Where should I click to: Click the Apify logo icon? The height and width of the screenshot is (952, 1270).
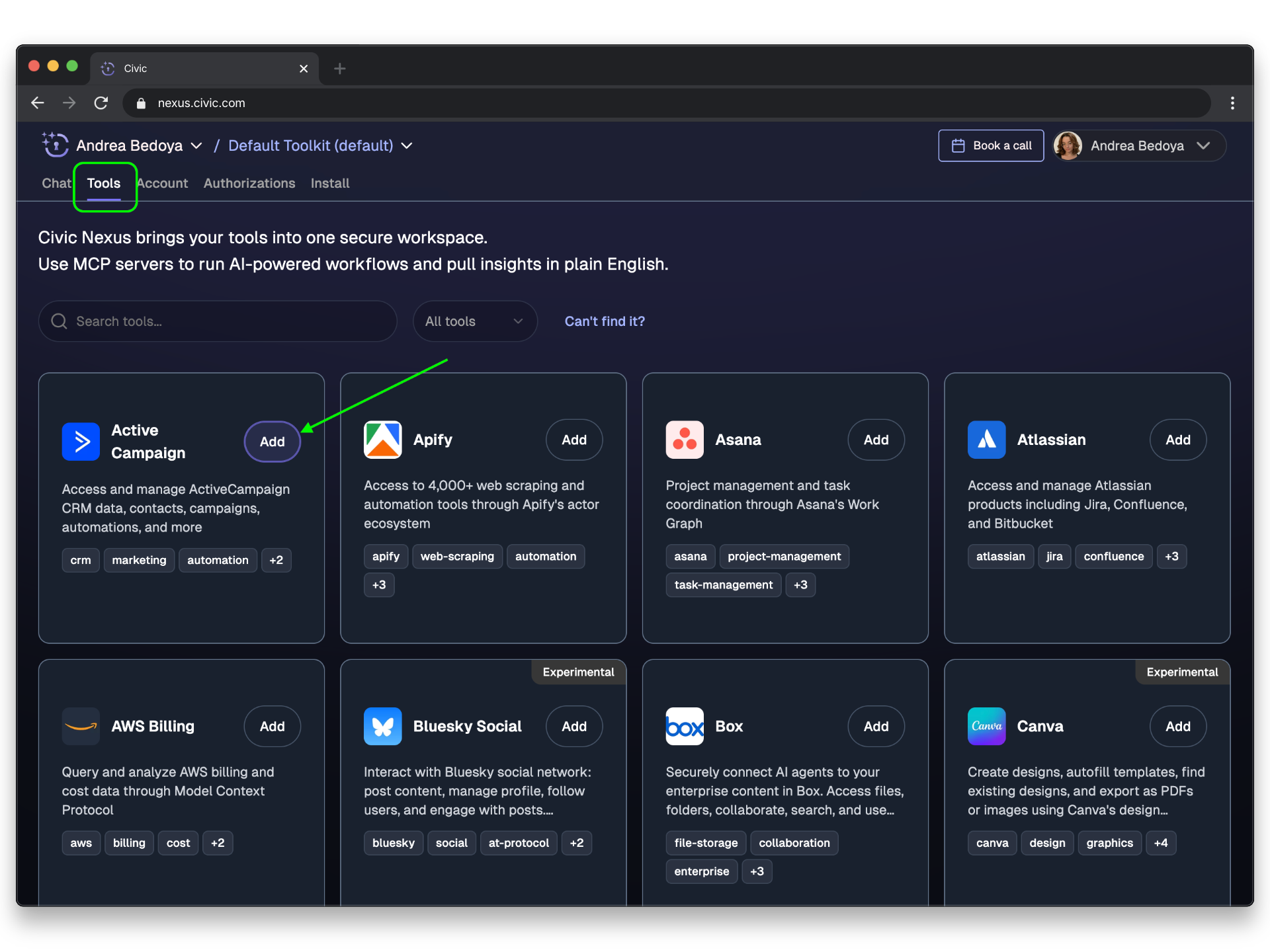[382, 440]
